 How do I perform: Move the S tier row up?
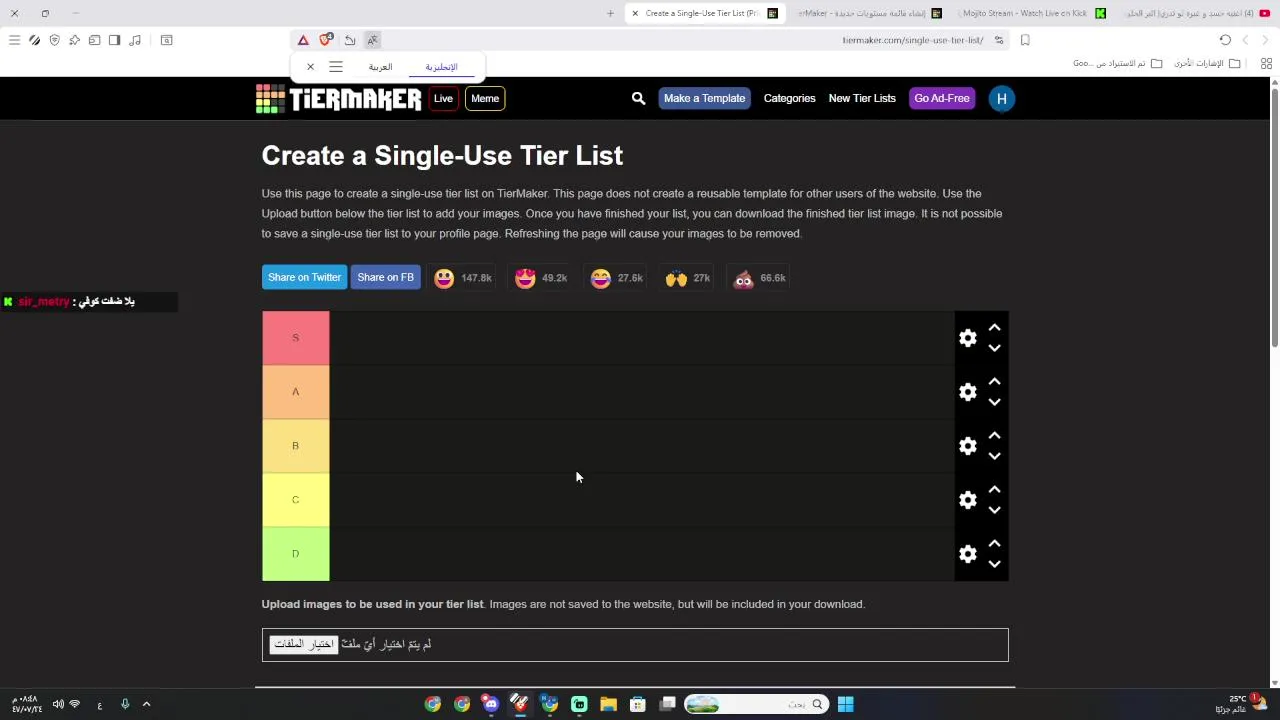point(994,328)
